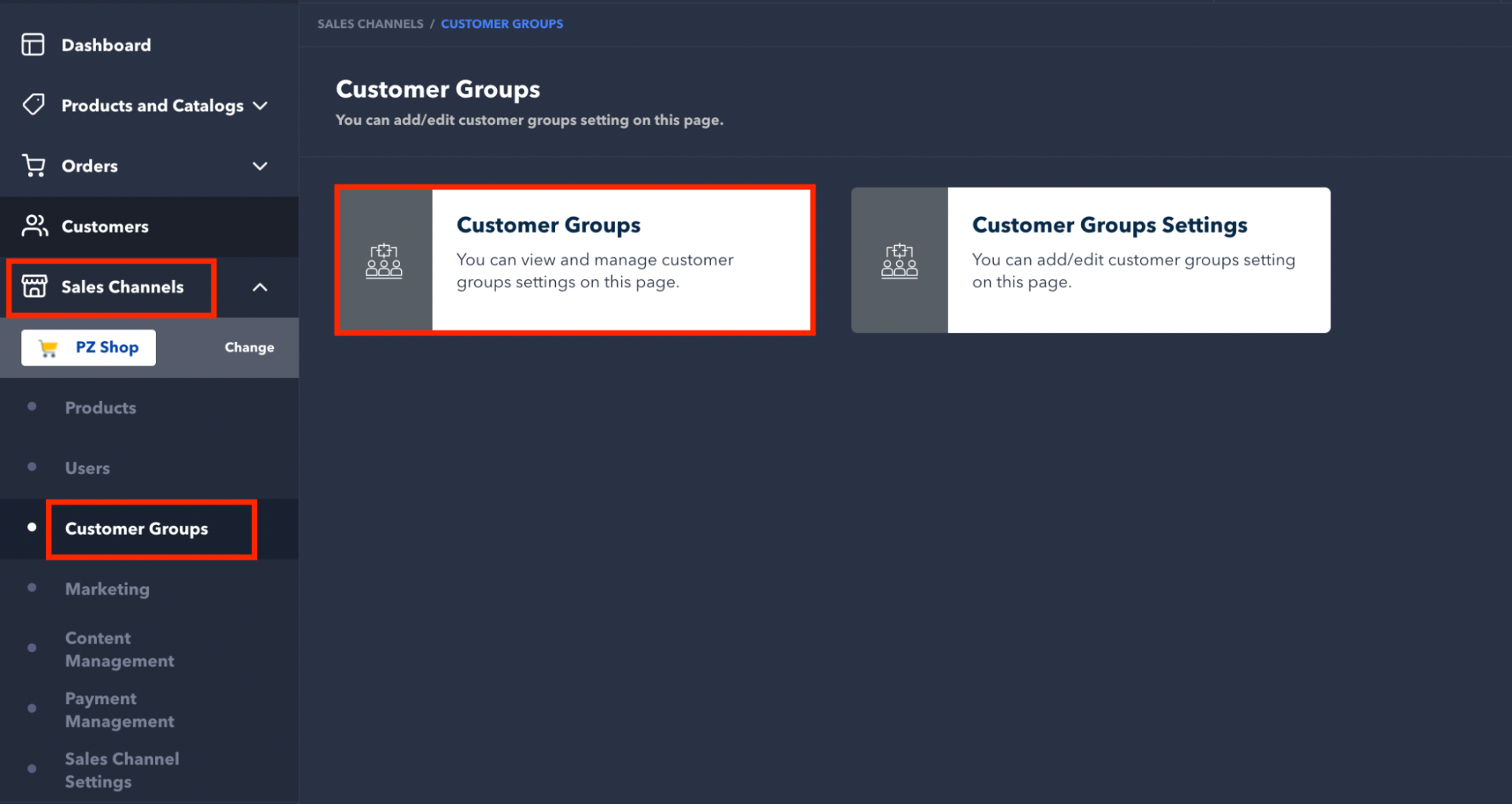Click the Products and Catalogs tag icon
Image resolution: width=1512 pixels, height=804 pixels.
(x=33, y=104)
